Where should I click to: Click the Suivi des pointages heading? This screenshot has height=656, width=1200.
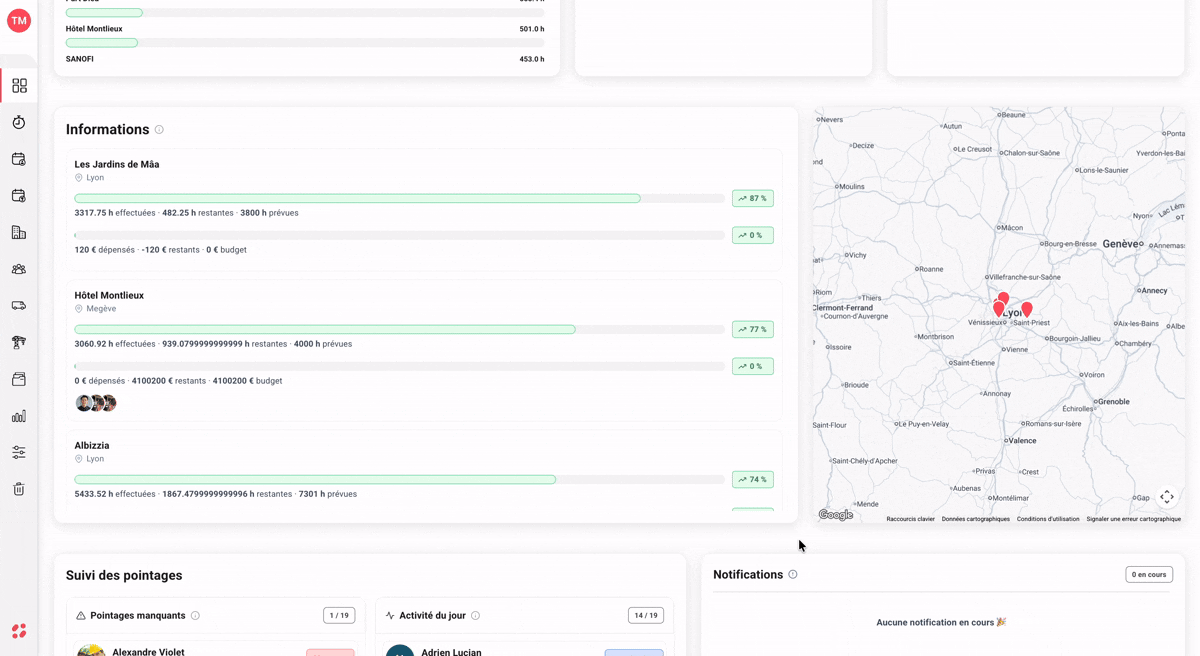[124, 576]
